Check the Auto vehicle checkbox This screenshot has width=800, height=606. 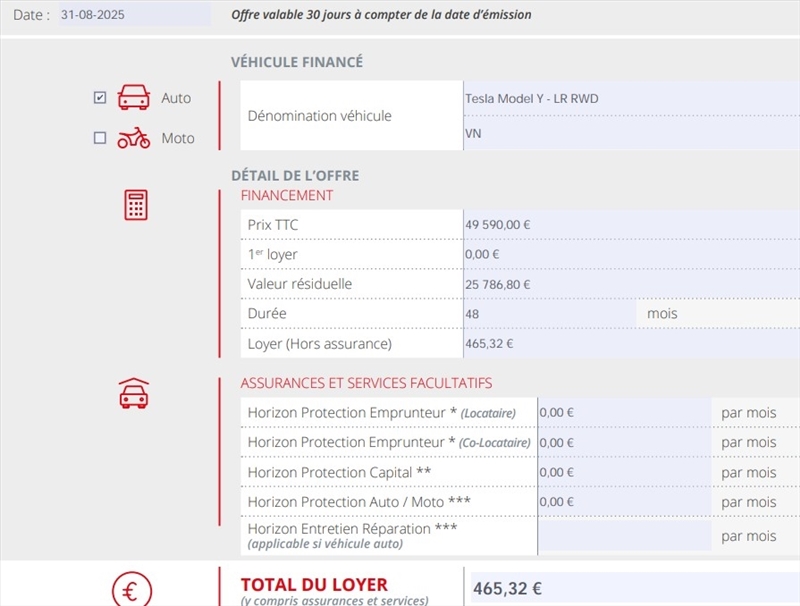pyautogui.click(x=100, y=97)
